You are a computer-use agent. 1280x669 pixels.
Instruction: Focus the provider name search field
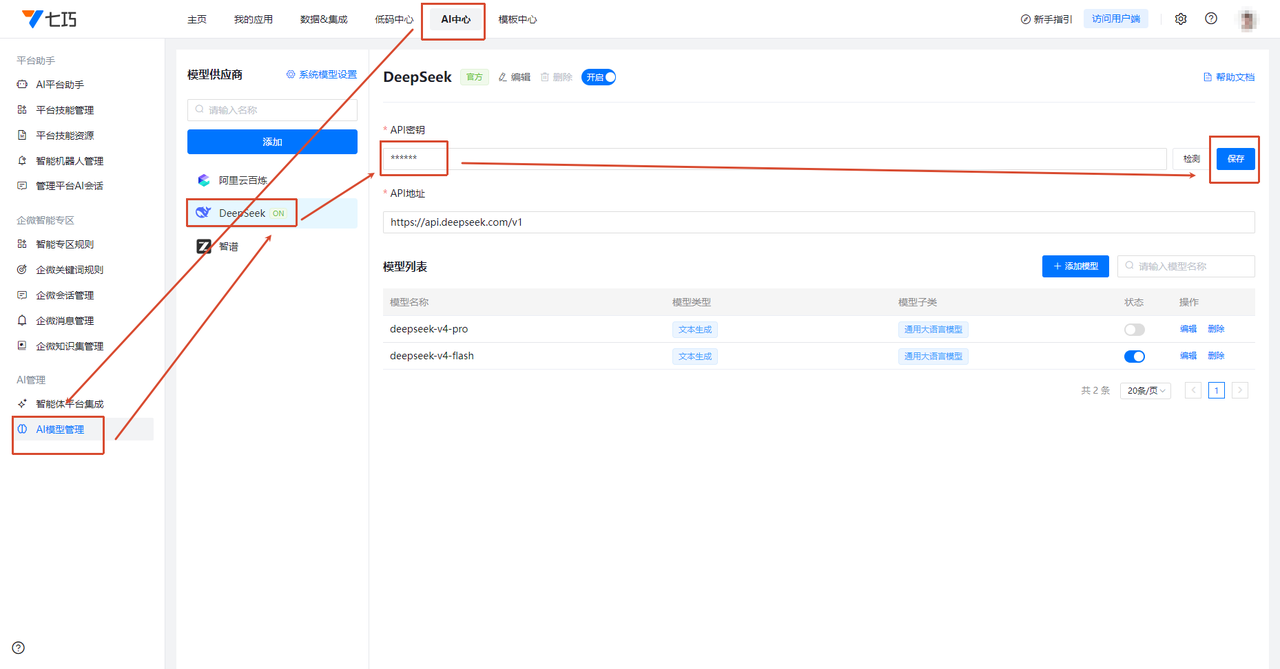tap(272, 110)
